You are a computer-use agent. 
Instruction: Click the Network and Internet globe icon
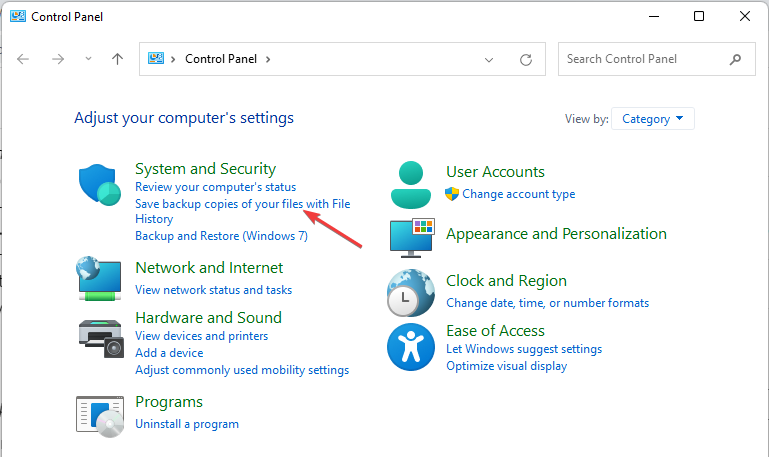[x=100, y=279]
